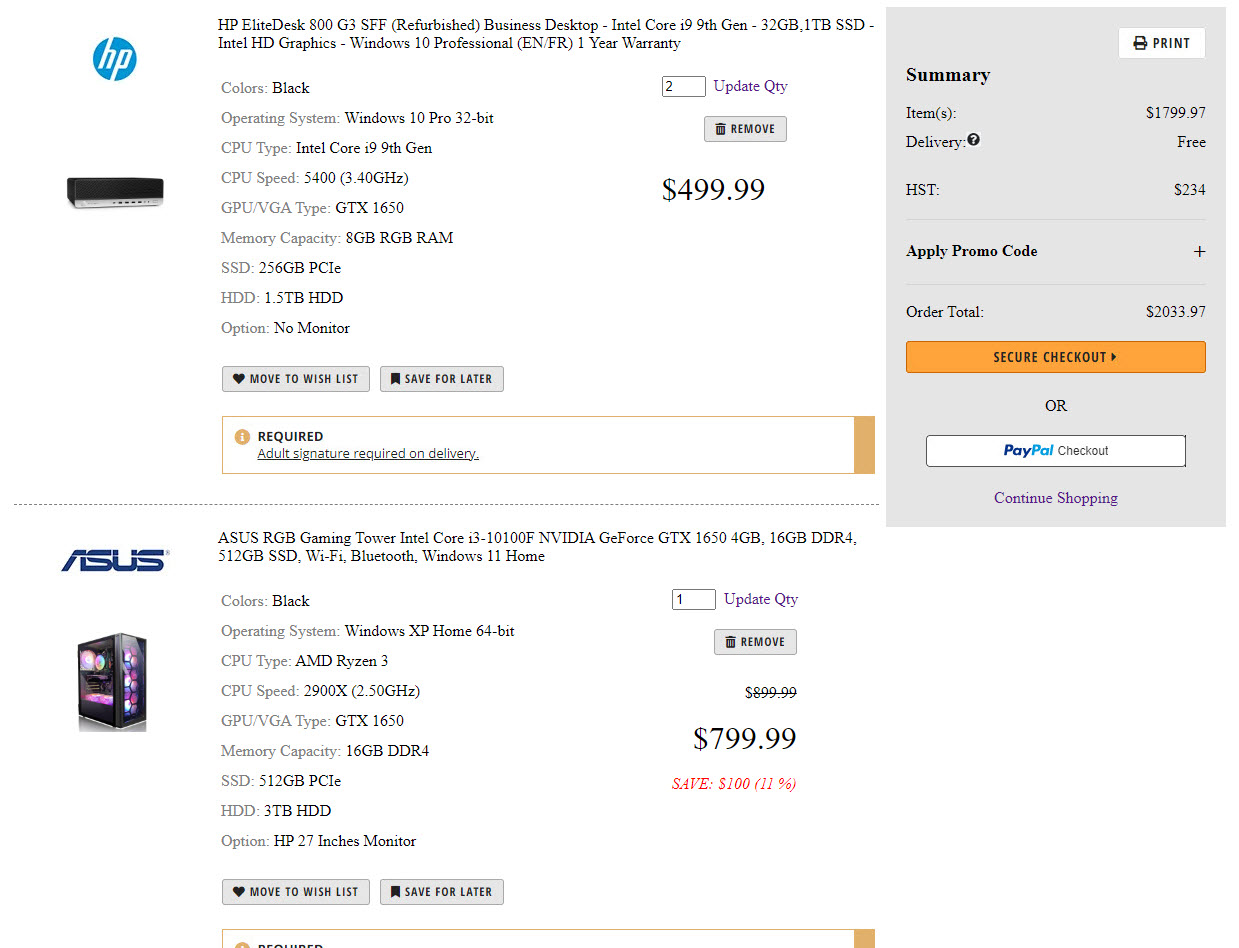
Task: Remove the HP EliteDesk from cart
Action: tap(745, 129)
